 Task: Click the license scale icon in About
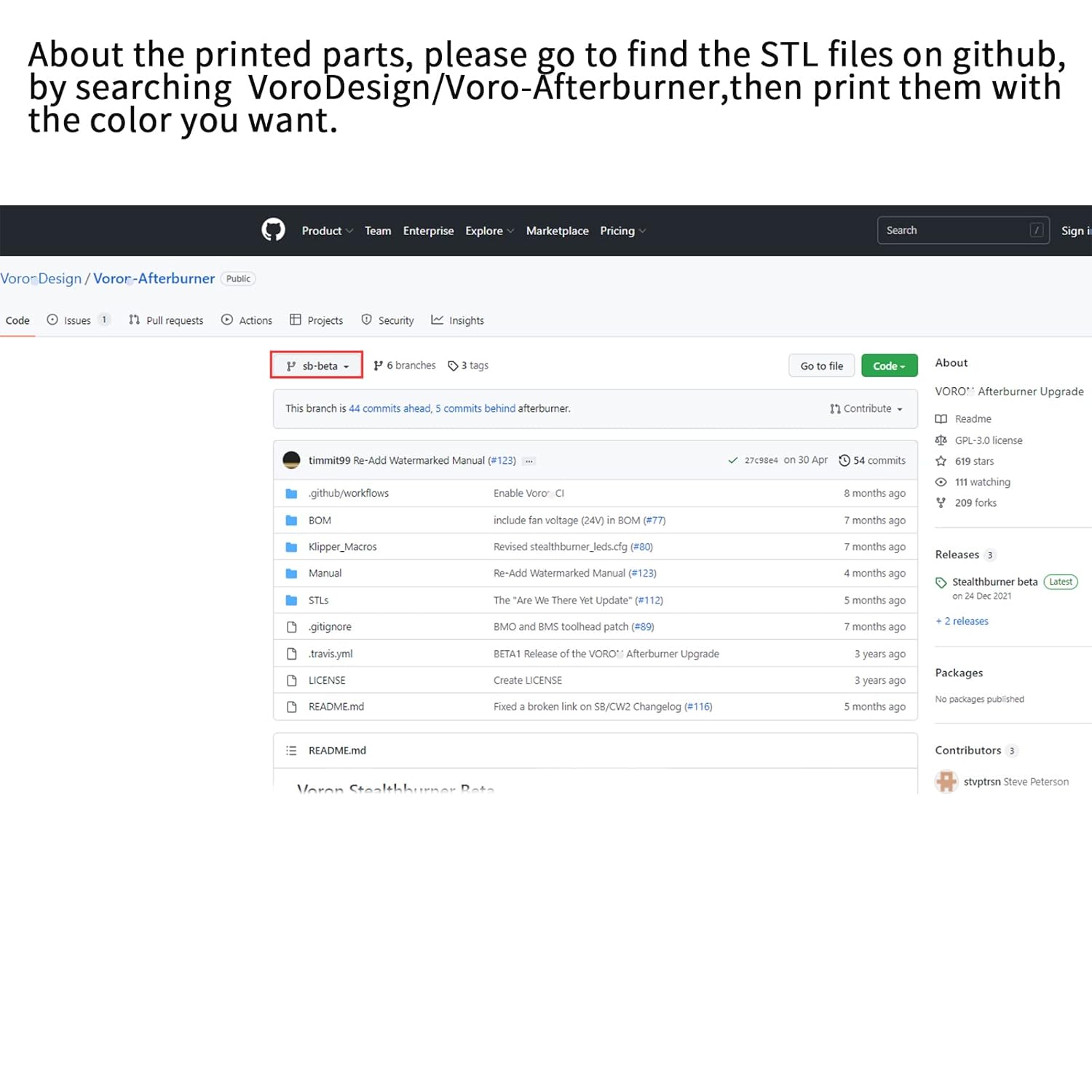[941, 440]
